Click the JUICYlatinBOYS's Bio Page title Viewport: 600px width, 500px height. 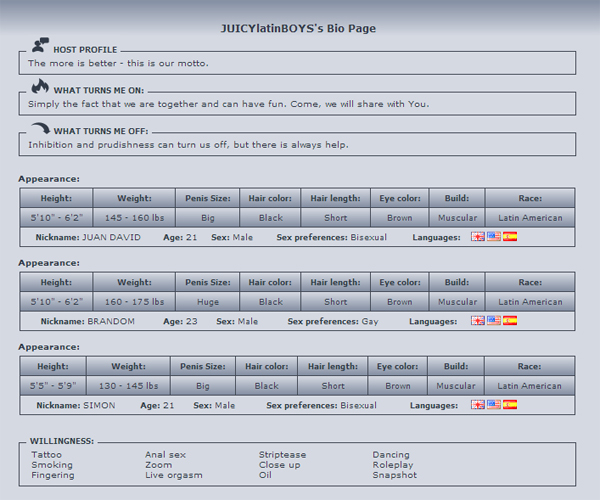[x=299, y=28]
